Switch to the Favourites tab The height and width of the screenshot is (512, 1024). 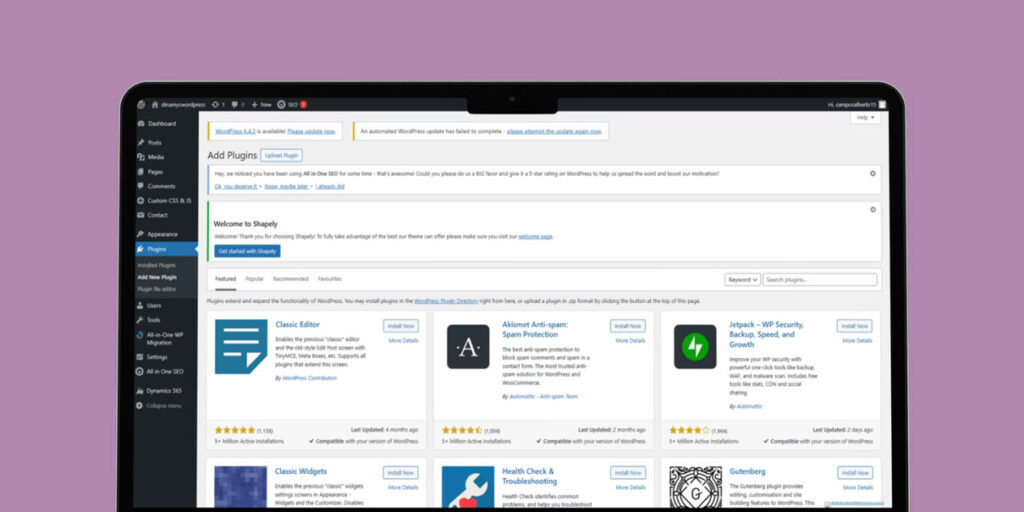[330, 279]
